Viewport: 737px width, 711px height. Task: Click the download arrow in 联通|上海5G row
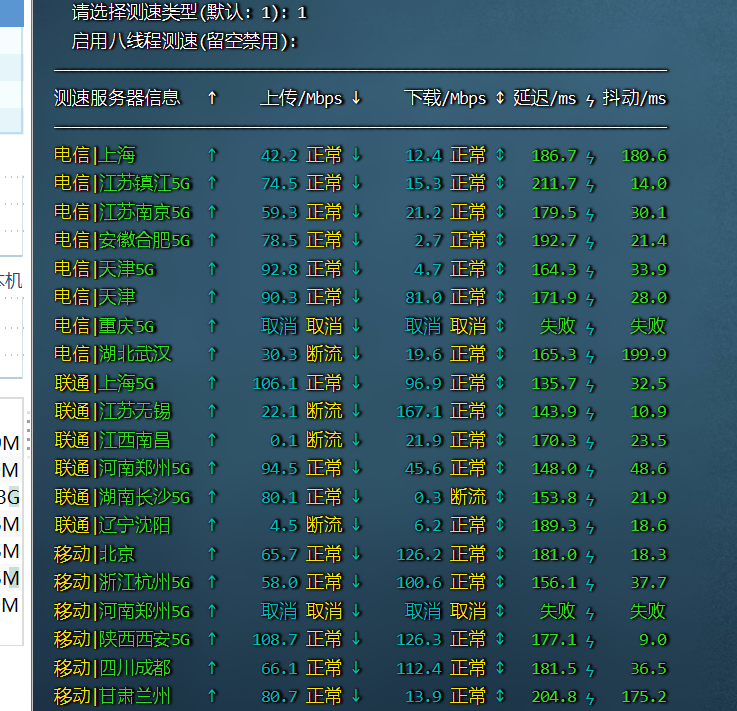click(x=356, y=383)
